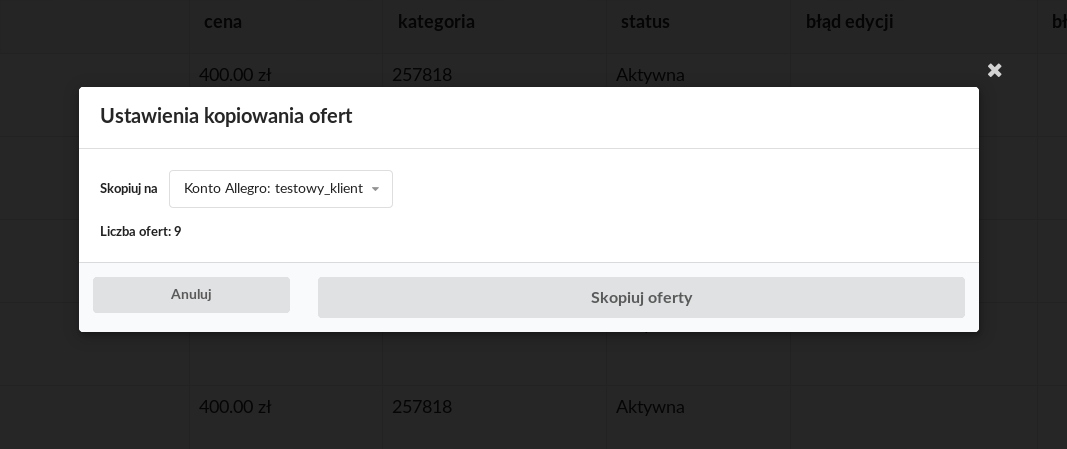
Task: Click the 'Konto Allegro: testowy_klient' account text
Action: (x=272, y=189)
